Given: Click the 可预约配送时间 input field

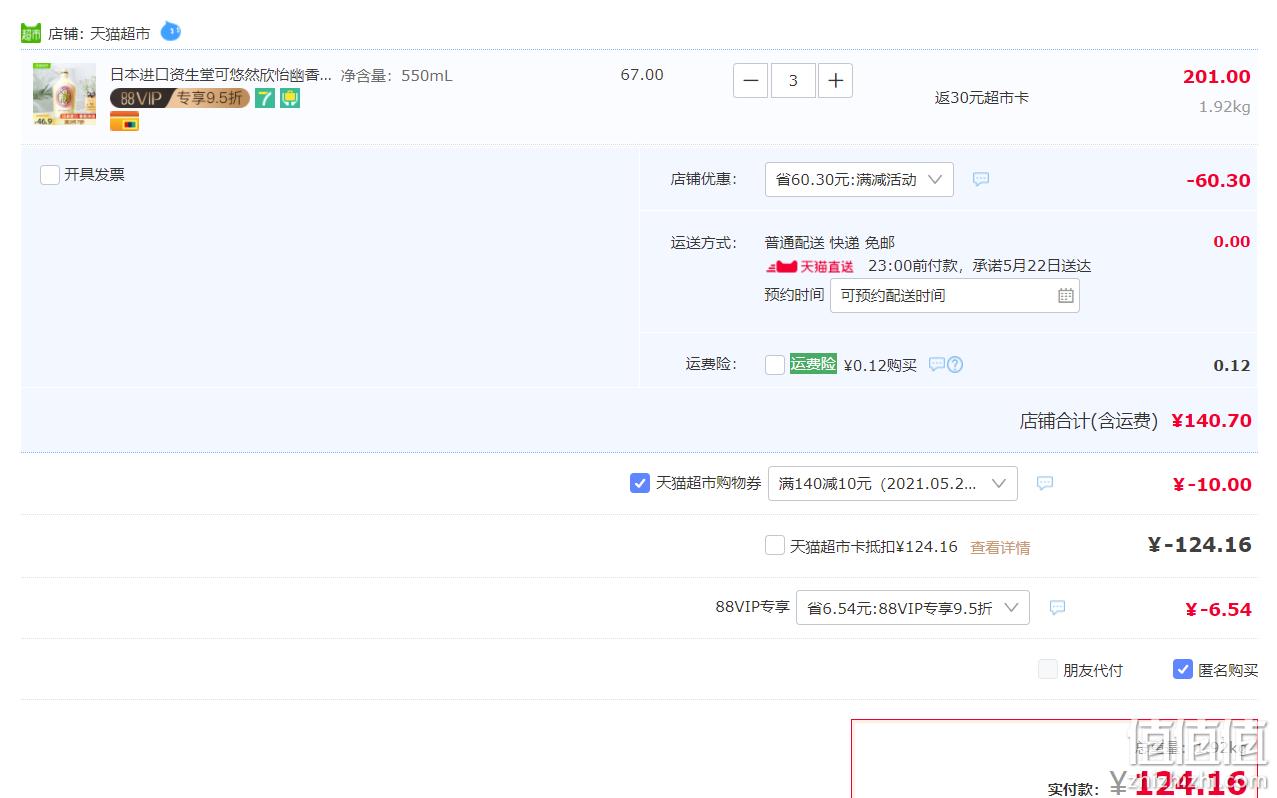Looking at the screenshot, I should [x=955, y=295].
